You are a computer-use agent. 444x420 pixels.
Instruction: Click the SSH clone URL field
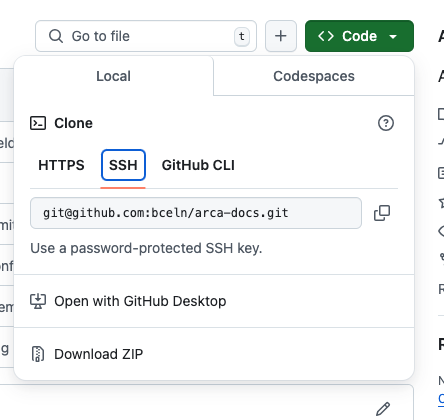point(196,213)
